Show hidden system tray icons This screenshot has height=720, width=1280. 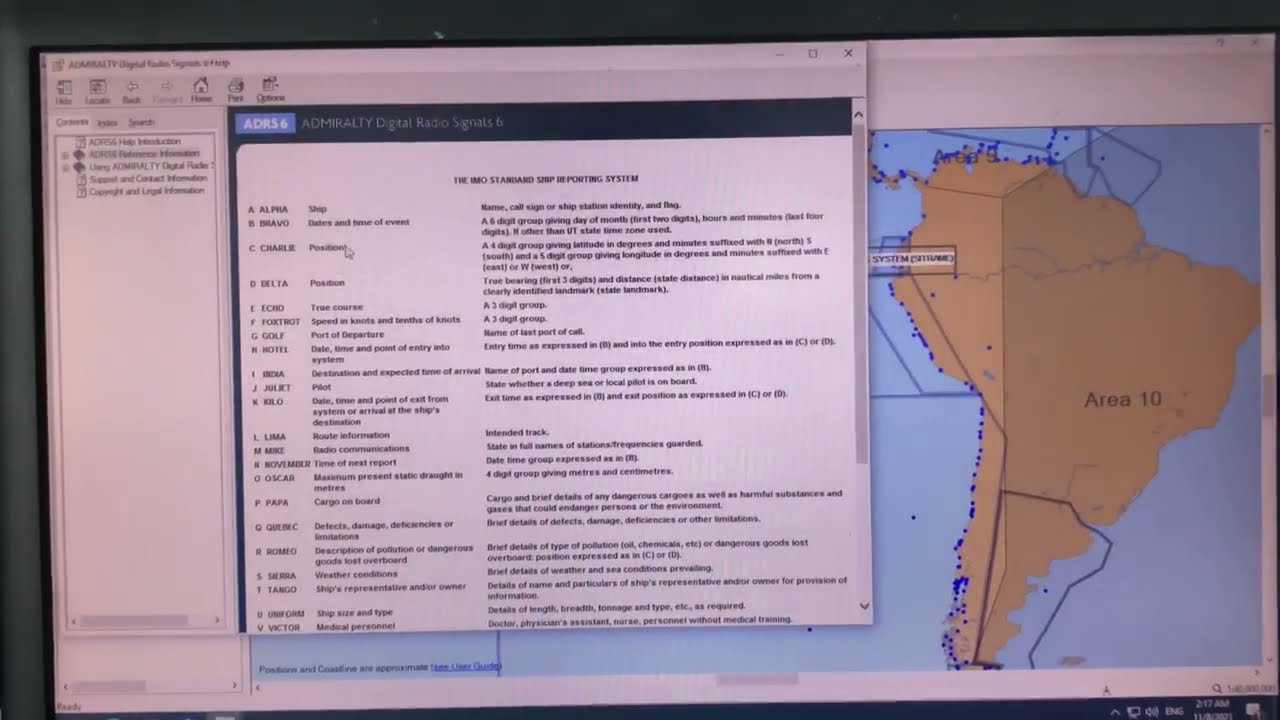[x=1115, y=711]
